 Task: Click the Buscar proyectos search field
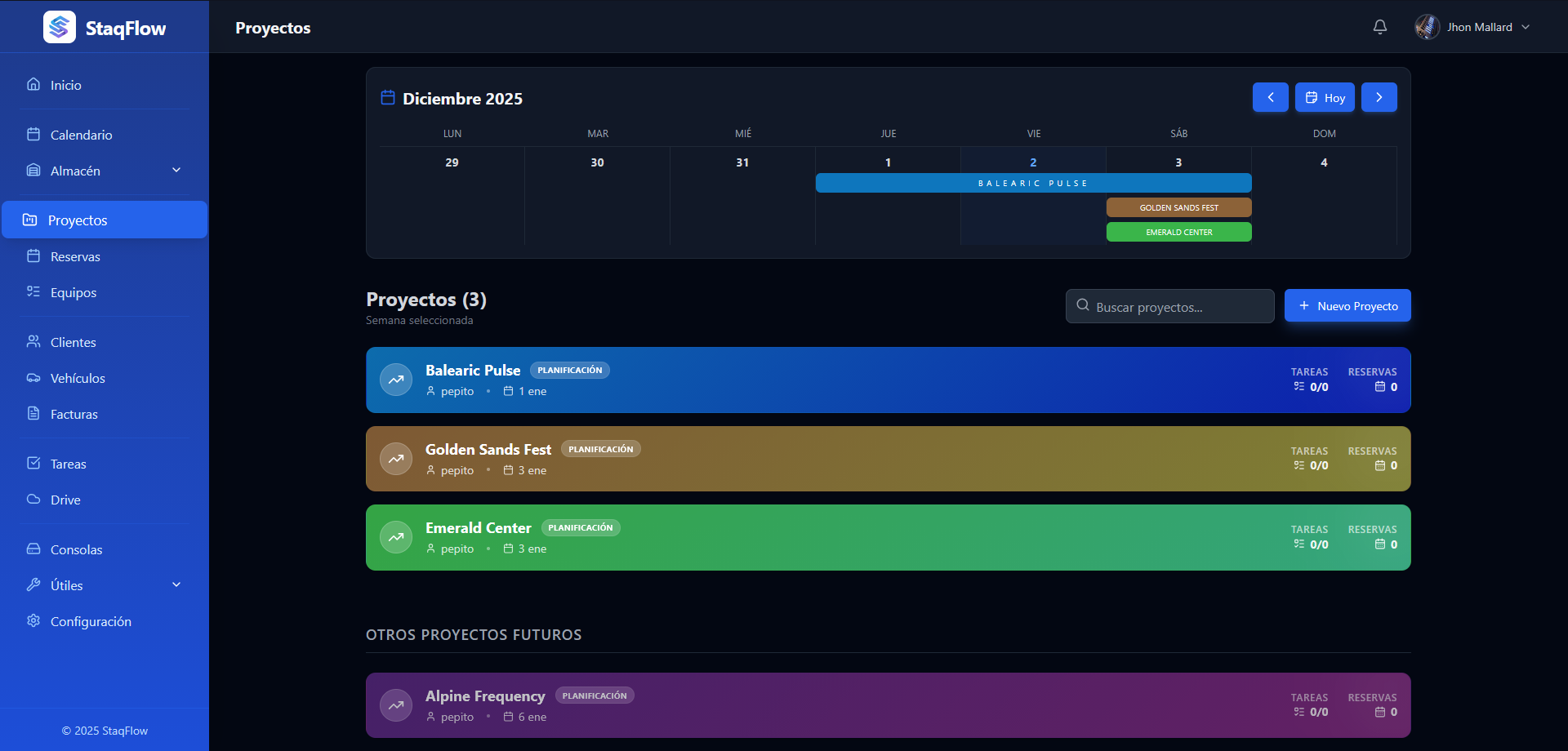pos(1169,306)
